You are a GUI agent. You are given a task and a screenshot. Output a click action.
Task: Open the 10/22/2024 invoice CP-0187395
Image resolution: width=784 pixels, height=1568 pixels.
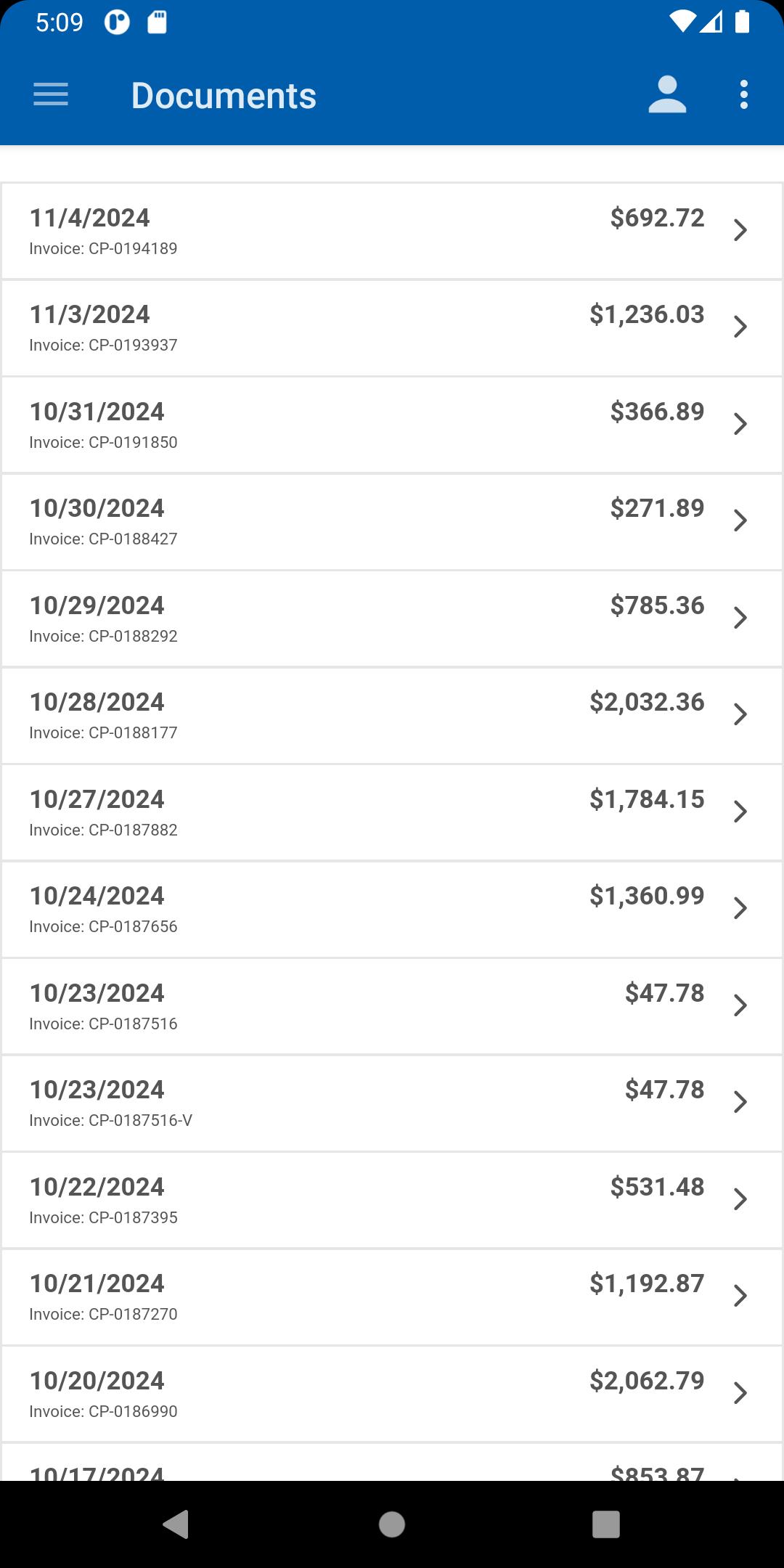[x=392, y=1201]
